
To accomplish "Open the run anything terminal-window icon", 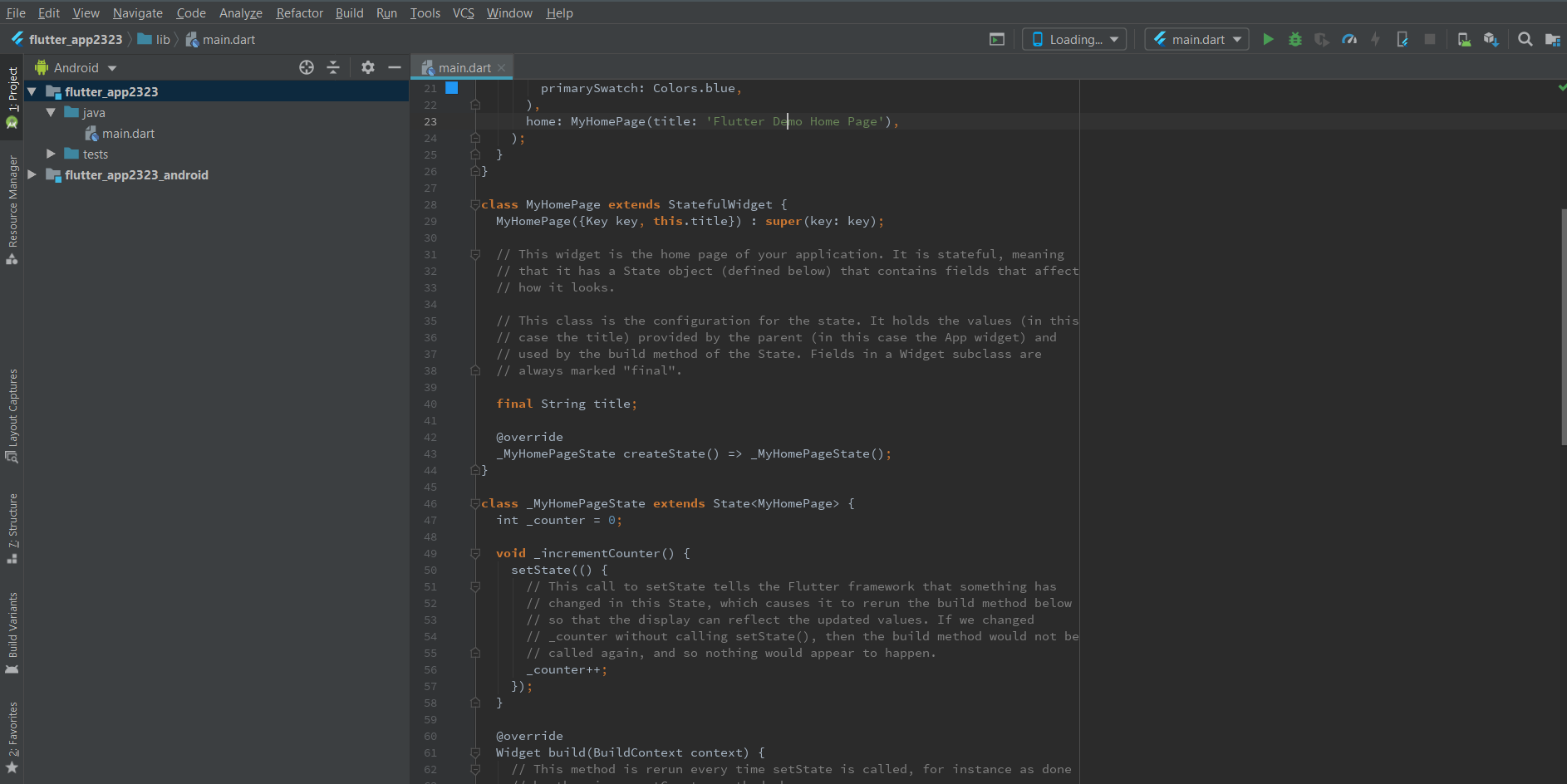I will pyautogui.click(x=997, y=39).
